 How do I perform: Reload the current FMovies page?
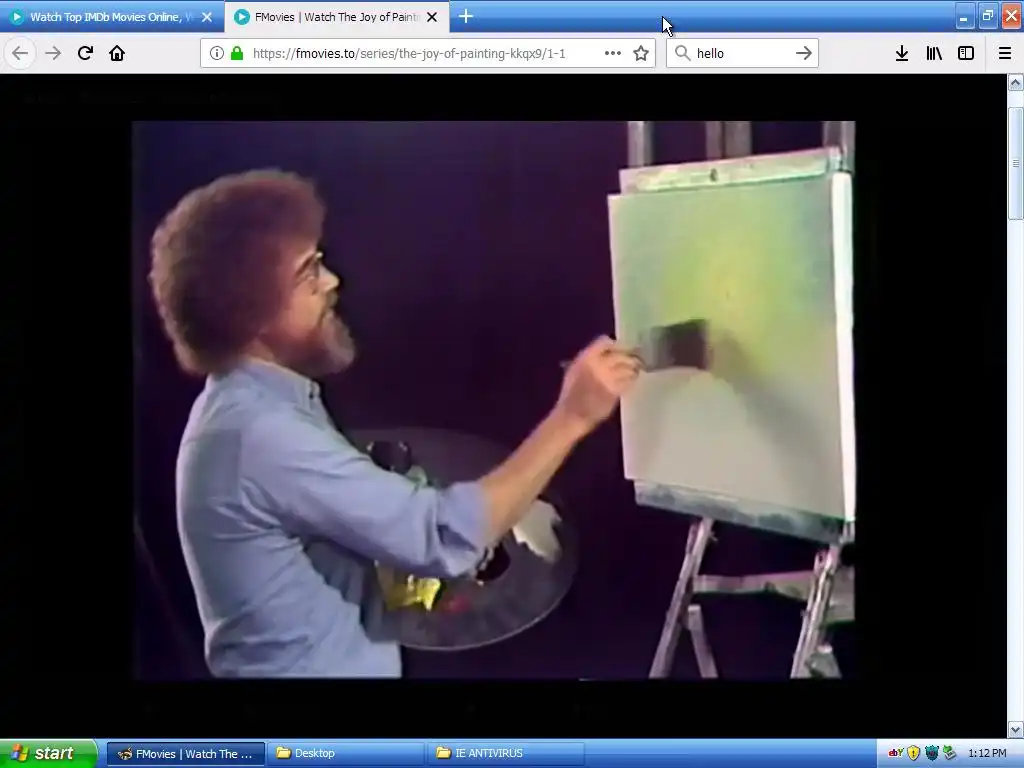click(85, 53)
